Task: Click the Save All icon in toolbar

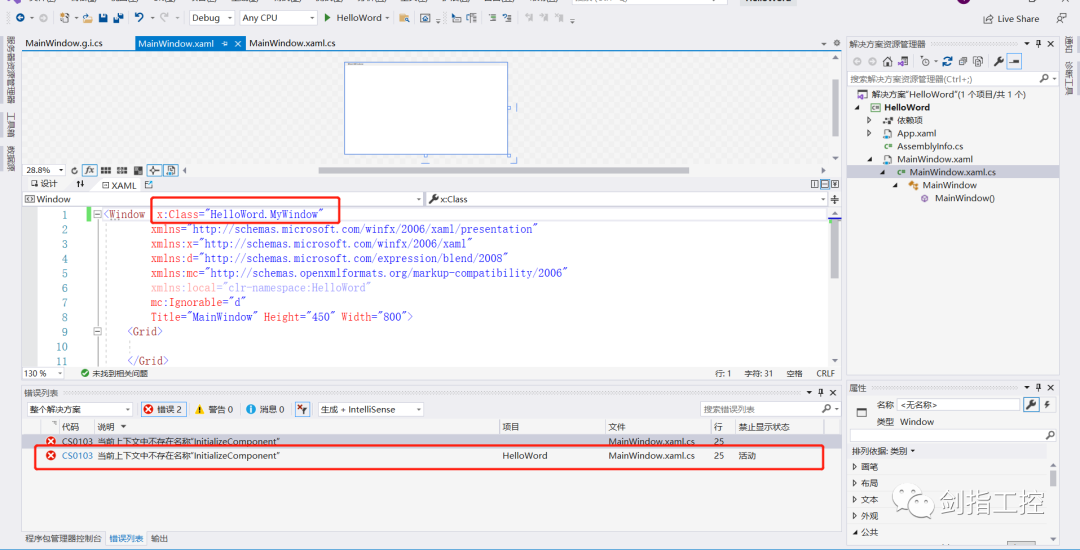Action: coord(117,17)
